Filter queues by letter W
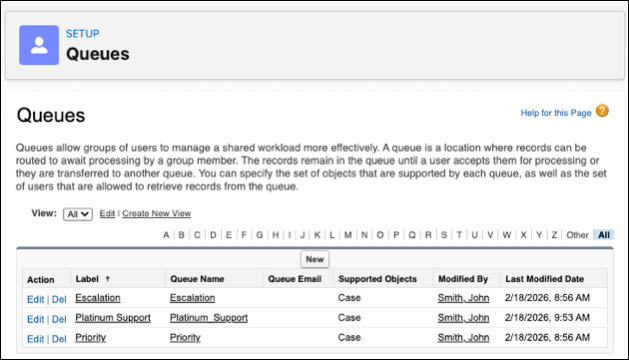Screen dimensions: 629x360 point(507,235)
